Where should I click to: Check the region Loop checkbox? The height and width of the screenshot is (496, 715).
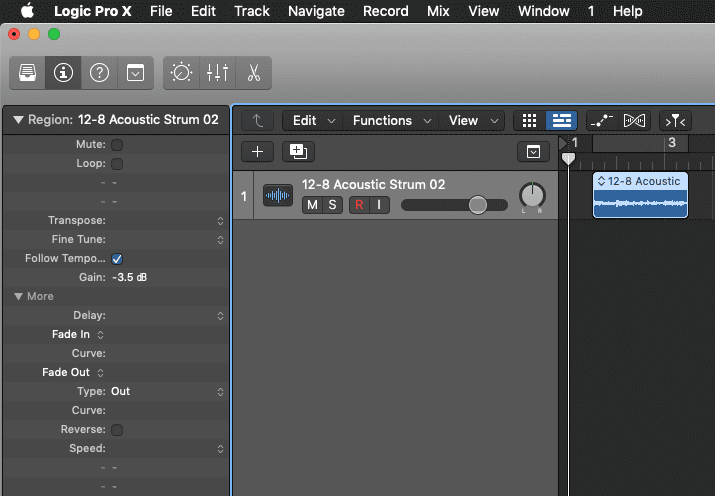pyautogui.click(x=117, y=164)
